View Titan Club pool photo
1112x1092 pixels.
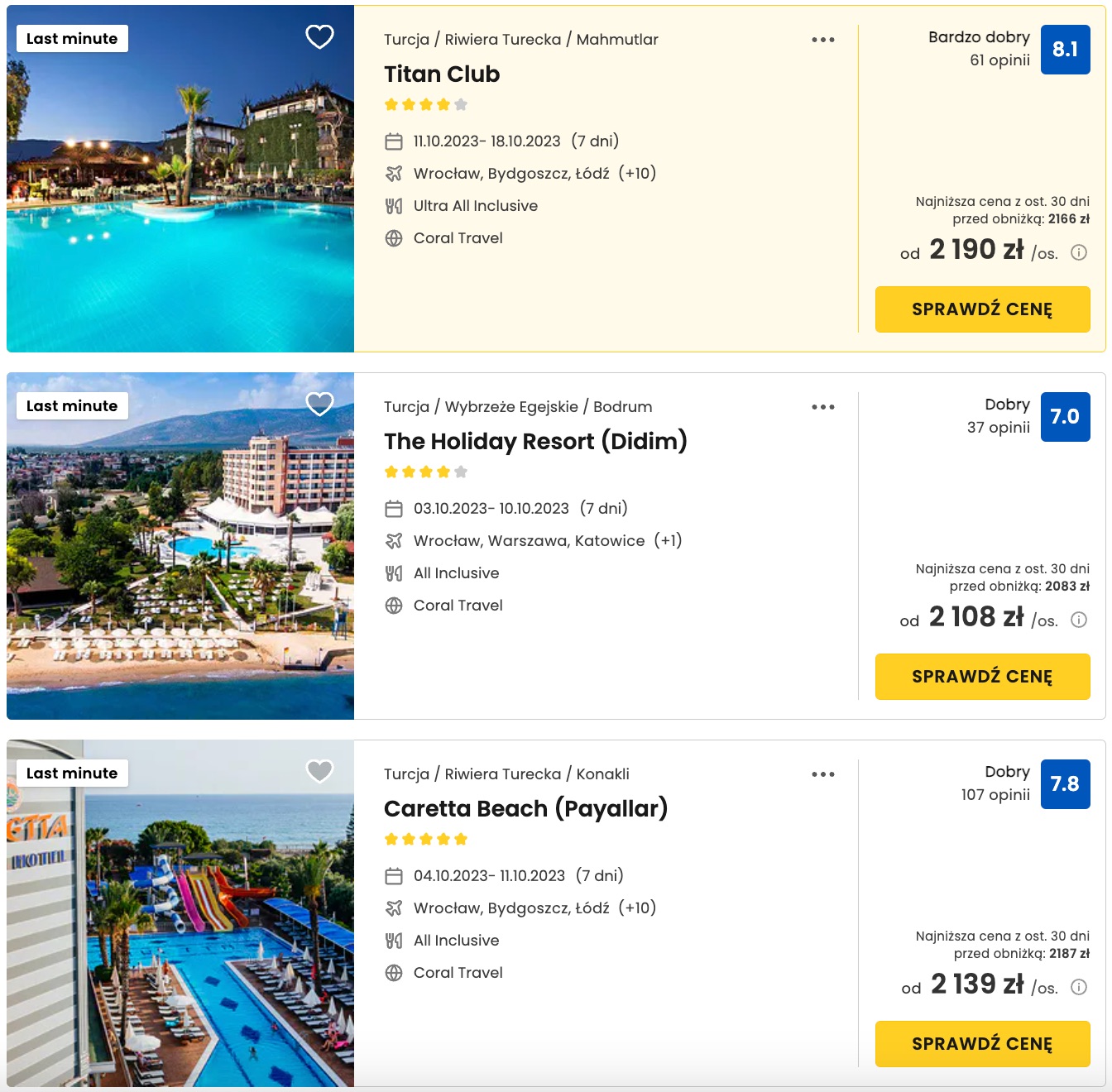[180, 179]
